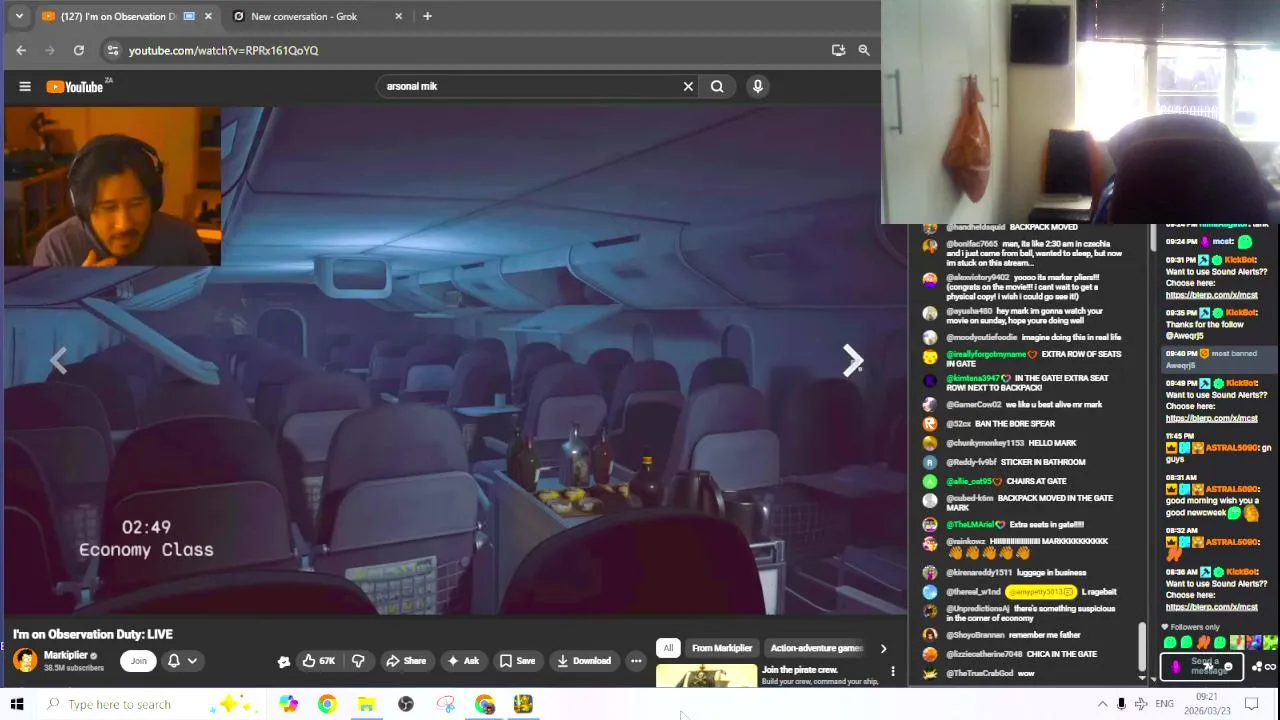Click chat user @handheldsquid
The width and height of the screenshot is (1280, 720).
click(976, 227)
